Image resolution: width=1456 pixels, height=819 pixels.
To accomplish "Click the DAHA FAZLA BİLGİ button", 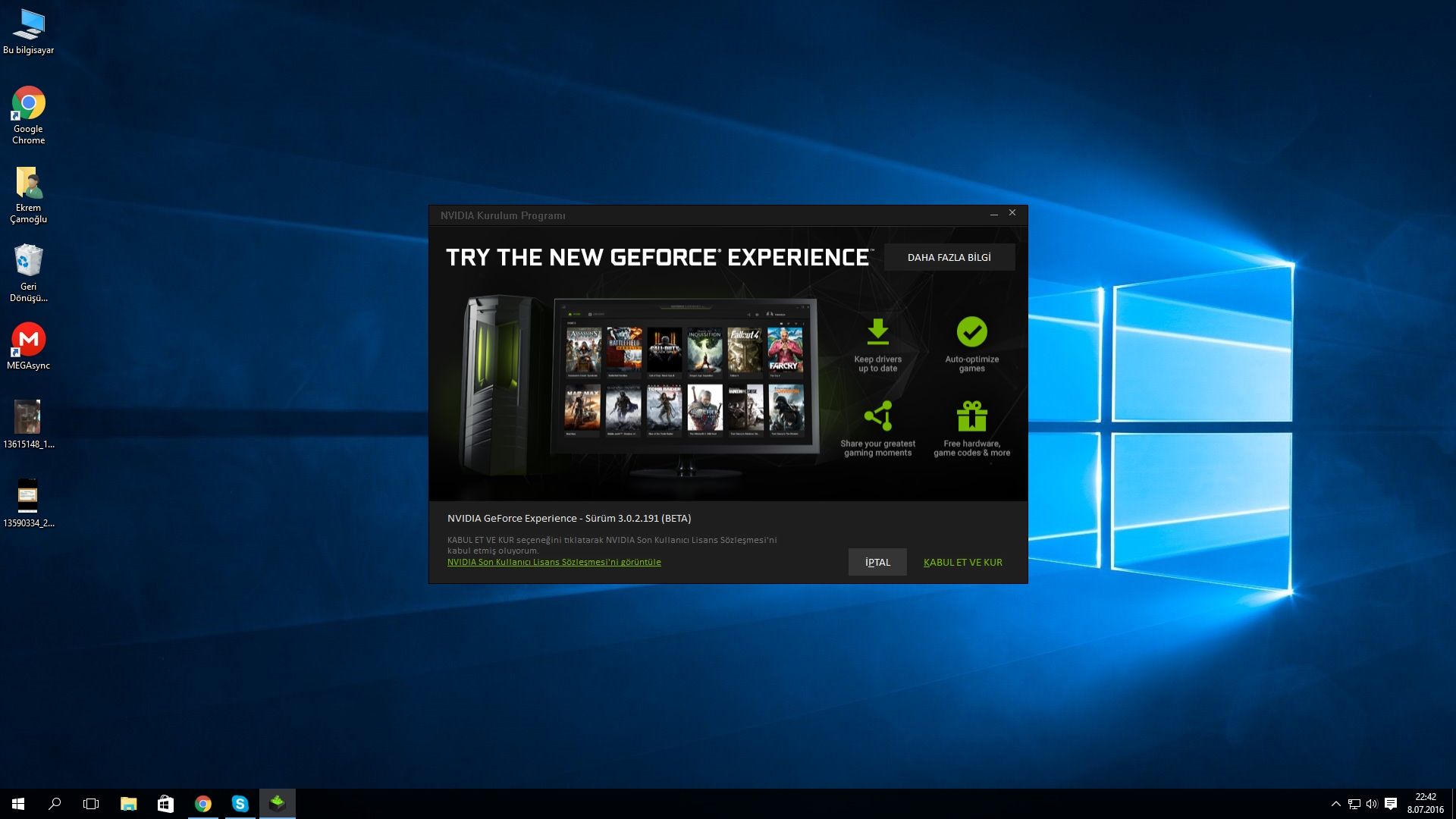I will (x=949, y=257).
